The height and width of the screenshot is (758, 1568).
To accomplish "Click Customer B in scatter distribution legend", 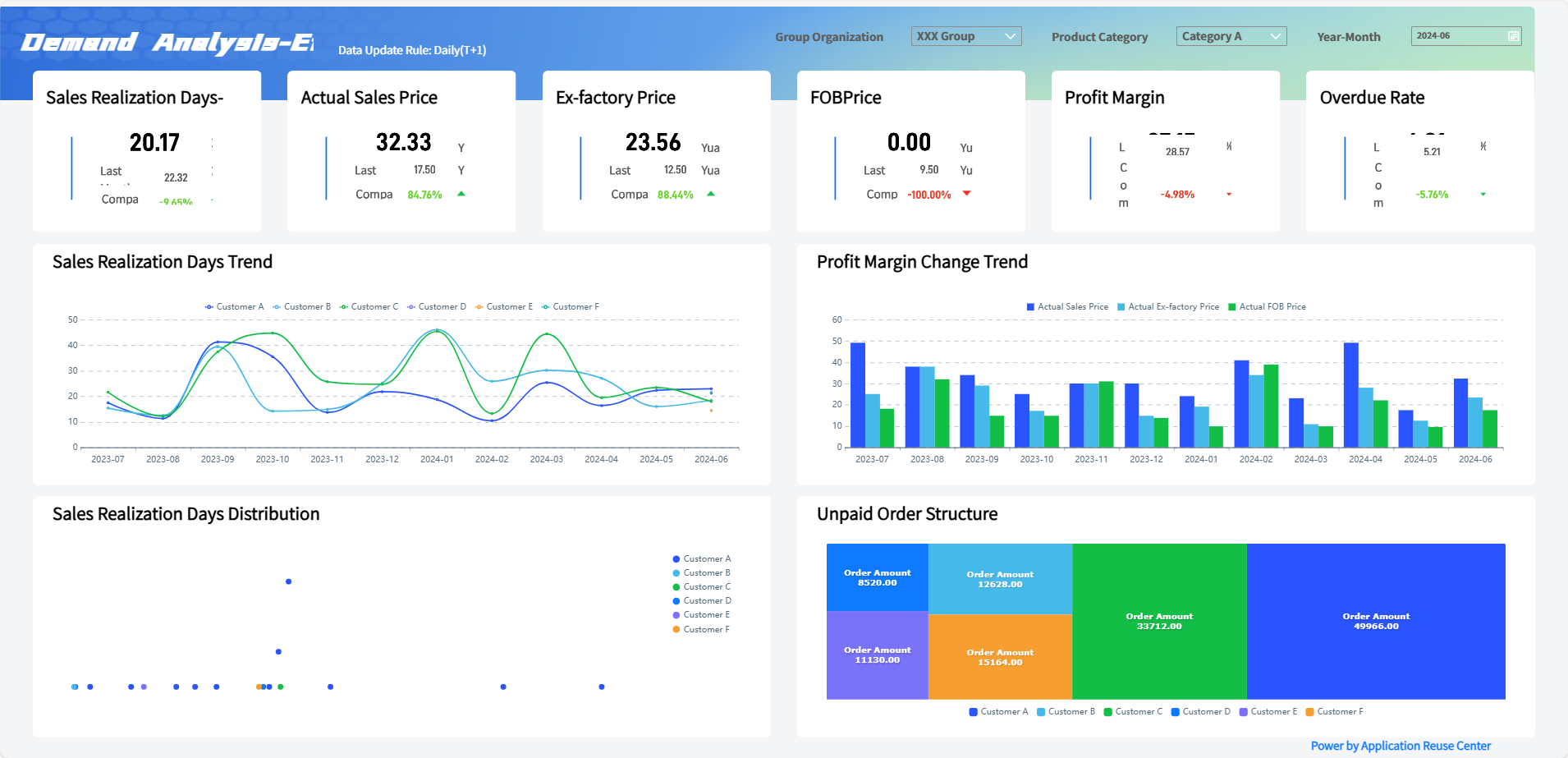I will 701,573.
